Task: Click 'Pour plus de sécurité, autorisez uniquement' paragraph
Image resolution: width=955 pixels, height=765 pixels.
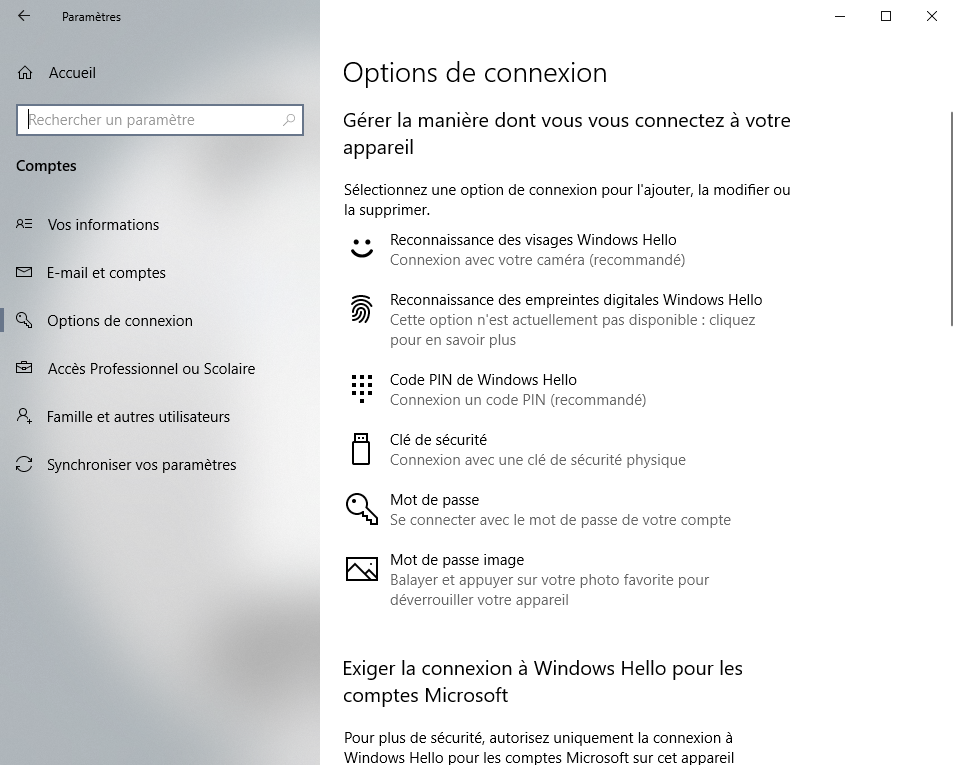Action: click(539, 747)
